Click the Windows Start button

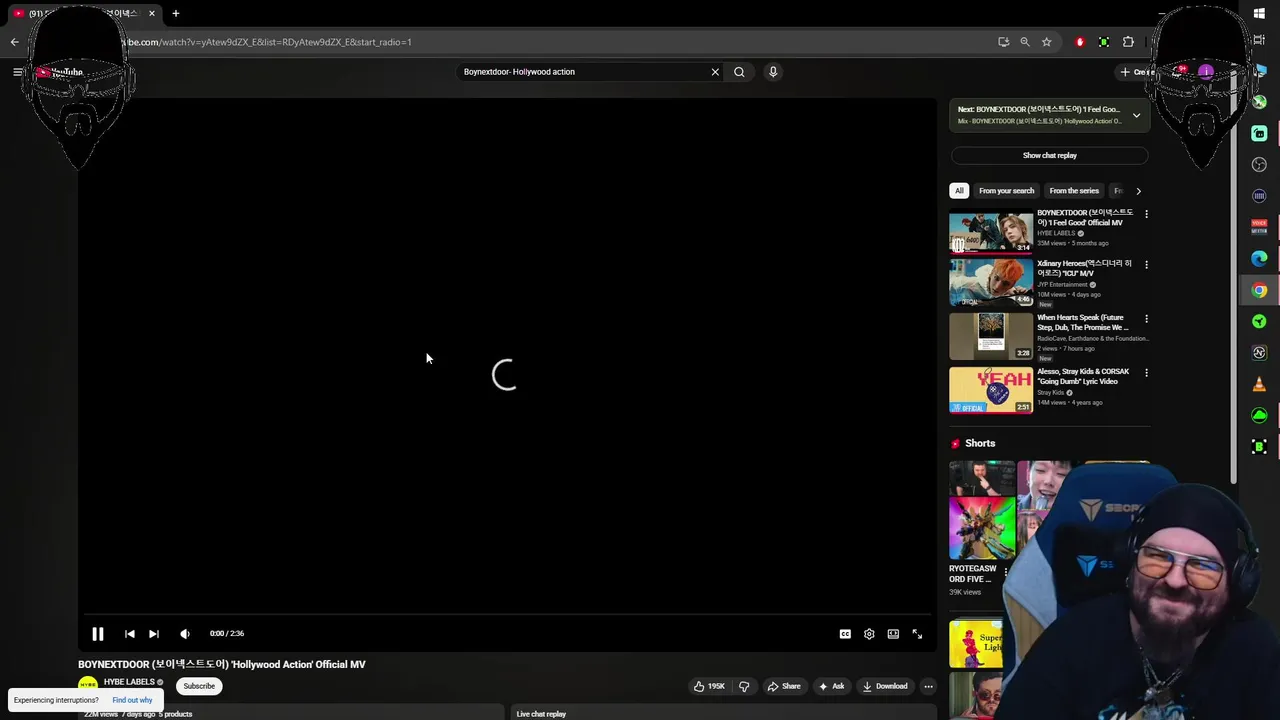coord(1259,14)
